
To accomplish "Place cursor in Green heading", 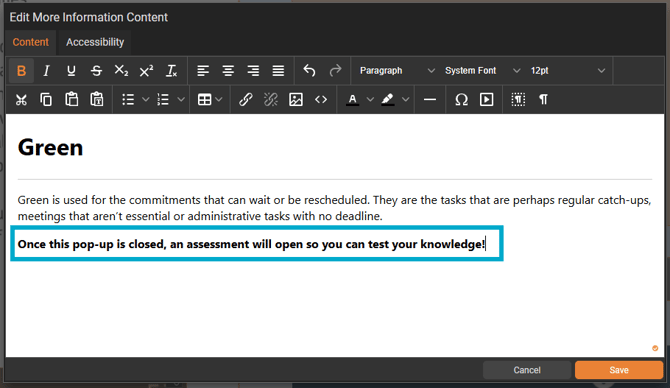I will 50,147.
